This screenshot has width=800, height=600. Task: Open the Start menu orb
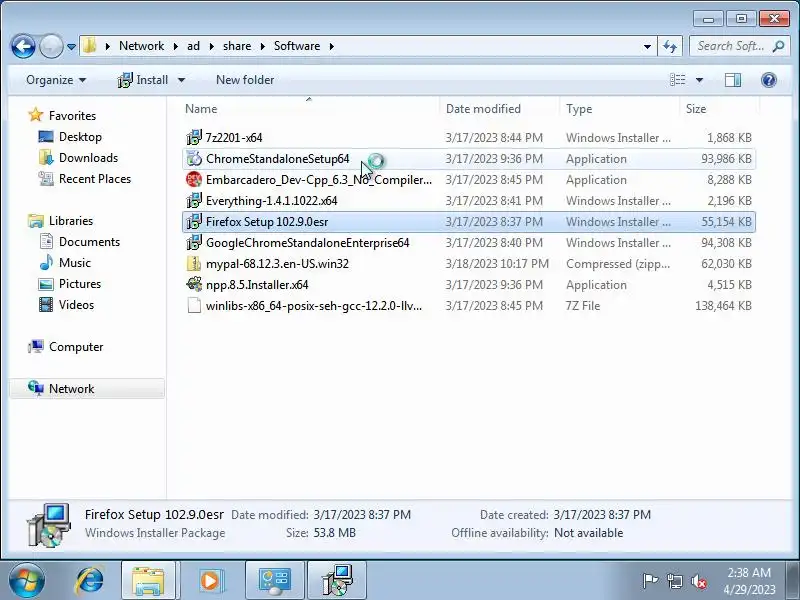(26, 581)
